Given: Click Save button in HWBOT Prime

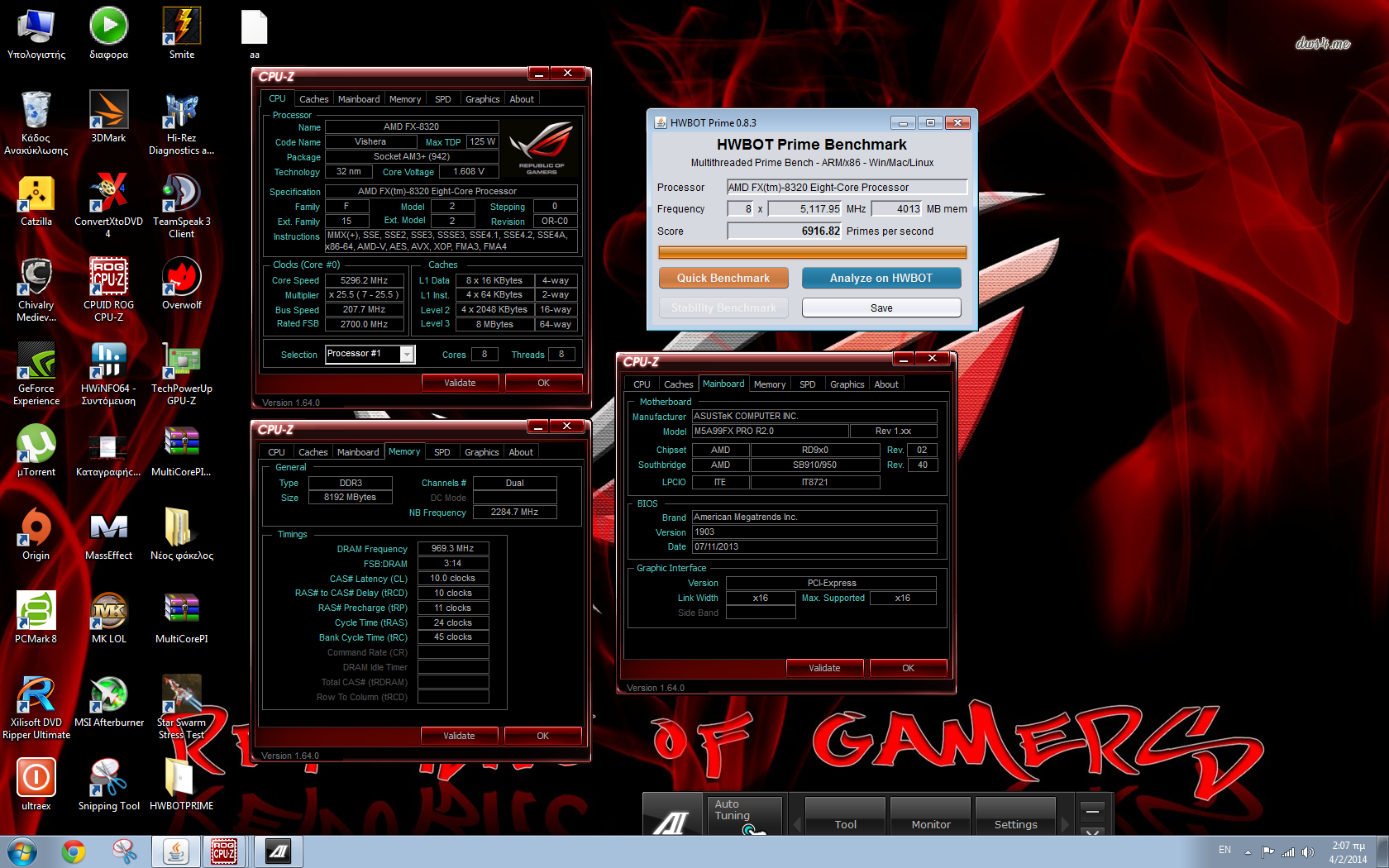Looking at the screenshot, I should click(x=881, y=308).
